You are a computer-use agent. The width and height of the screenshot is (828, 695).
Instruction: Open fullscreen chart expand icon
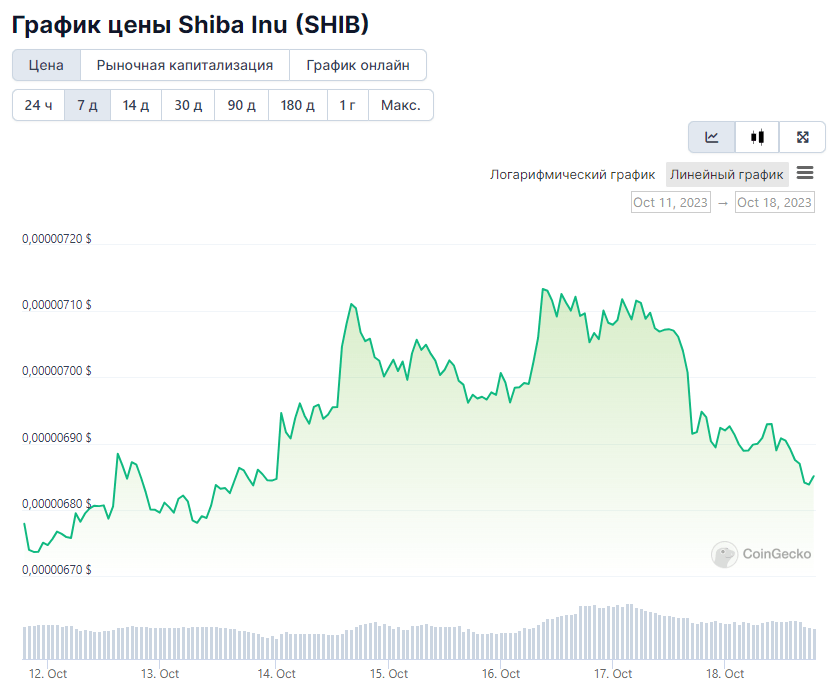point(803,137)
